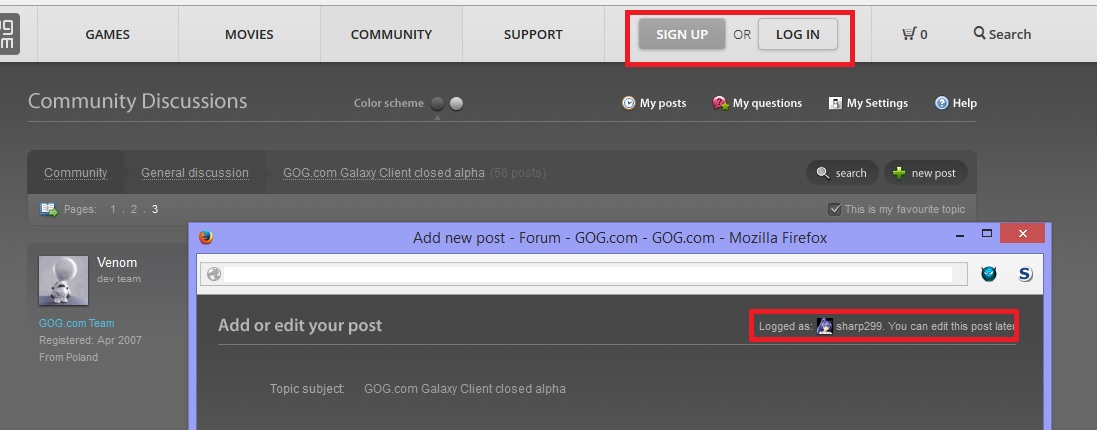
Task: Click the Firefox logo in popup title bar
Action: tap(205, 238)
